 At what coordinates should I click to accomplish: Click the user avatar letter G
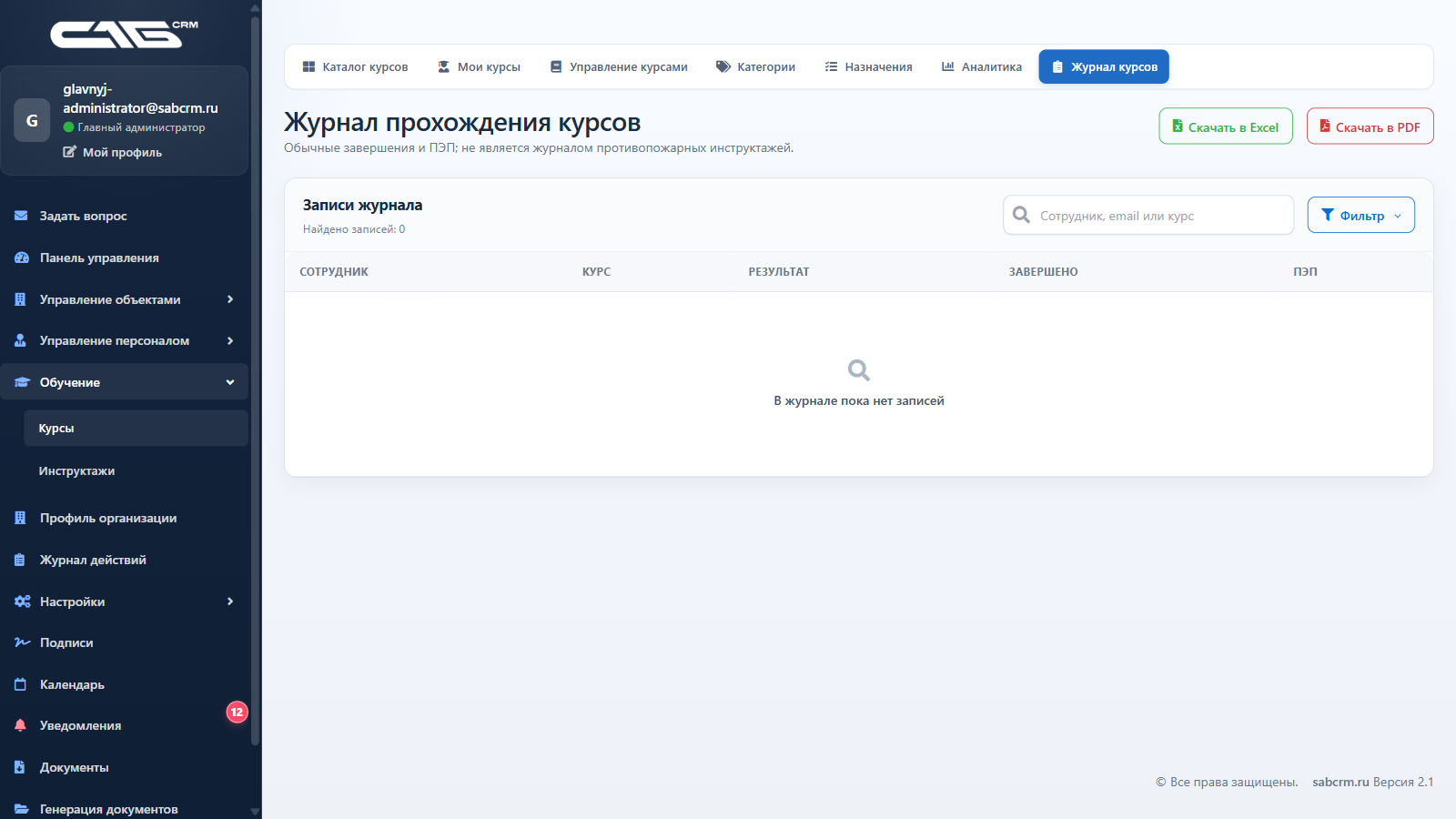(x=32, y=121)
